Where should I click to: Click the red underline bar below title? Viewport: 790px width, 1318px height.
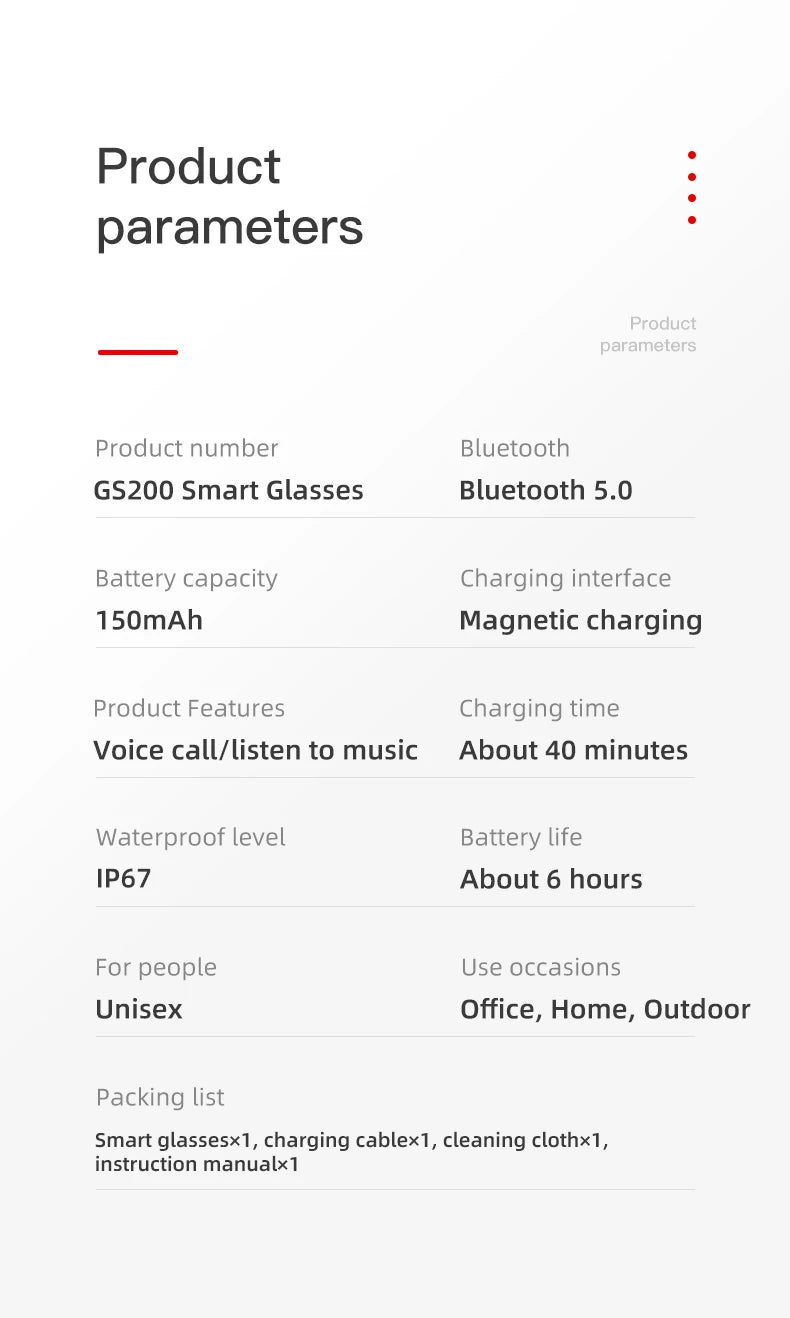pos(138,352)
